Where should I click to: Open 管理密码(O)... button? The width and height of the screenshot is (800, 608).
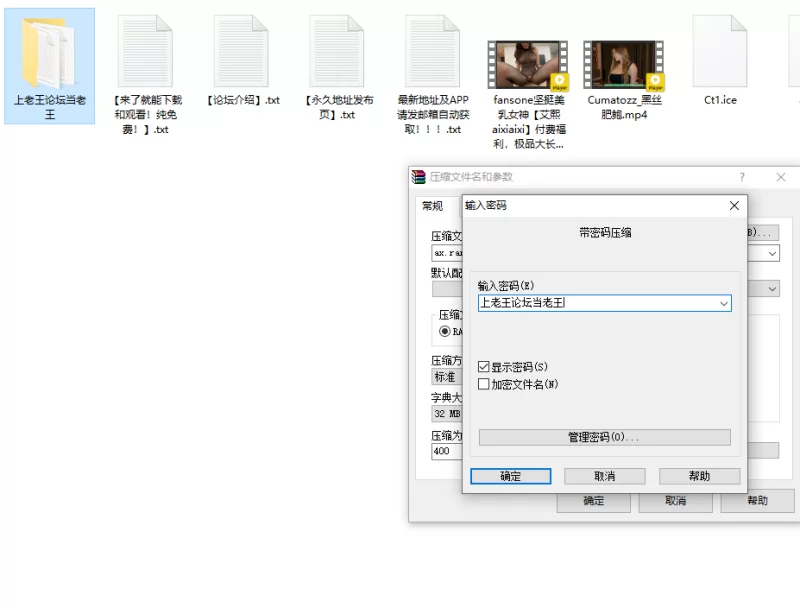point(605,437)
